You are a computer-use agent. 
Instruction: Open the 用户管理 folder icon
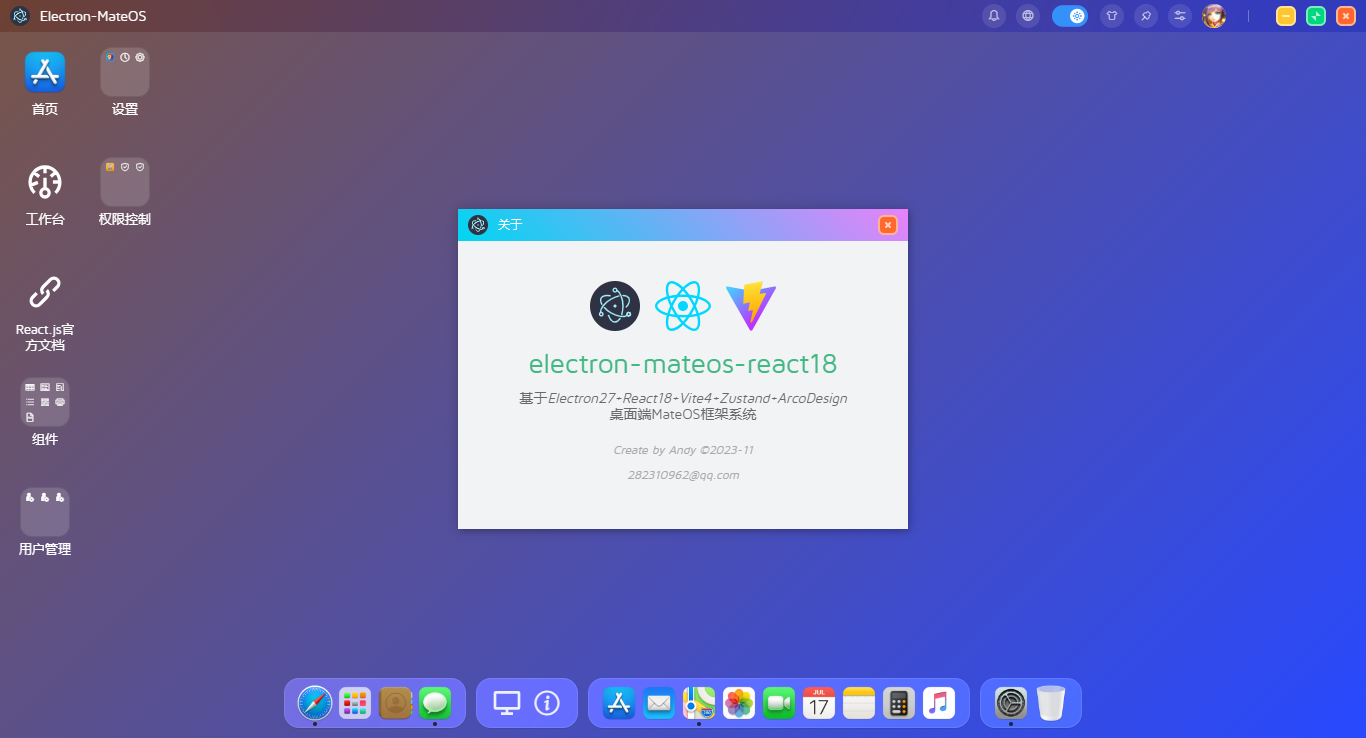[x=45, y=512]
